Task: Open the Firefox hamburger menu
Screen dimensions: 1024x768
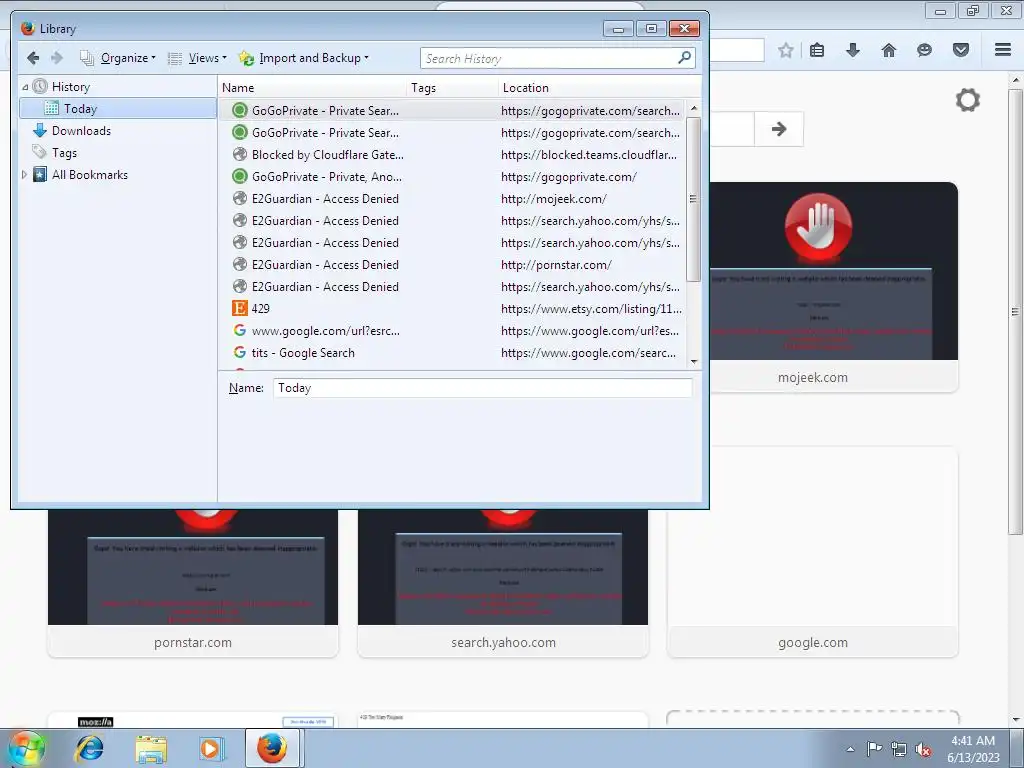Action: pos(1003,50)
